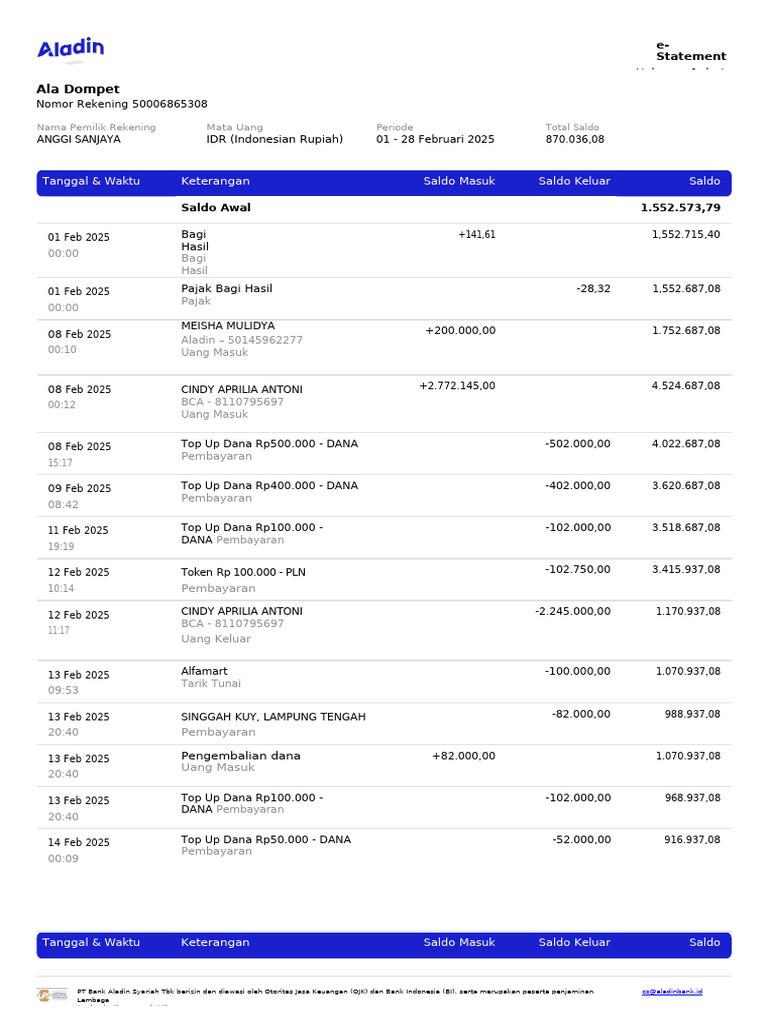Select balance 3.620.687,08
This screenshot has height=1024, width=768.
pyautogui.click(x=686, y=486)
